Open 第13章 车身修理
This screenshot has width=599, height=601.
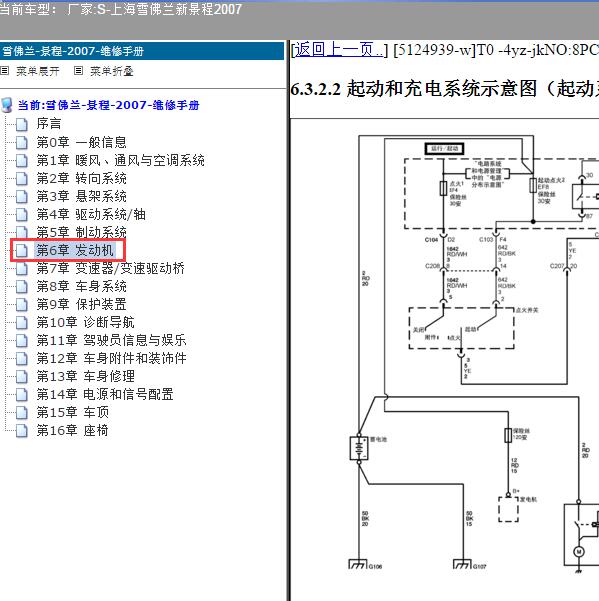[85, 376]
